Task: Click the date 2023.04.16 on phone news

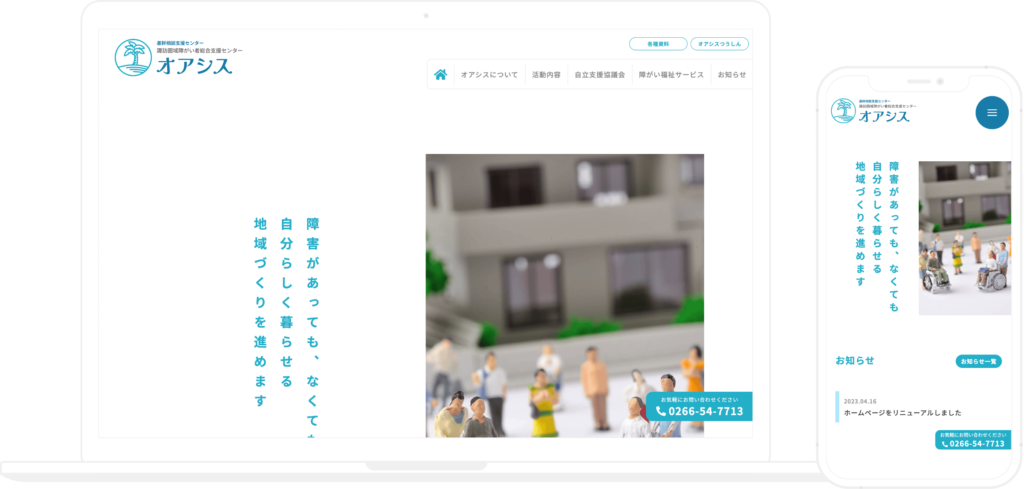Action: point(860,402)
